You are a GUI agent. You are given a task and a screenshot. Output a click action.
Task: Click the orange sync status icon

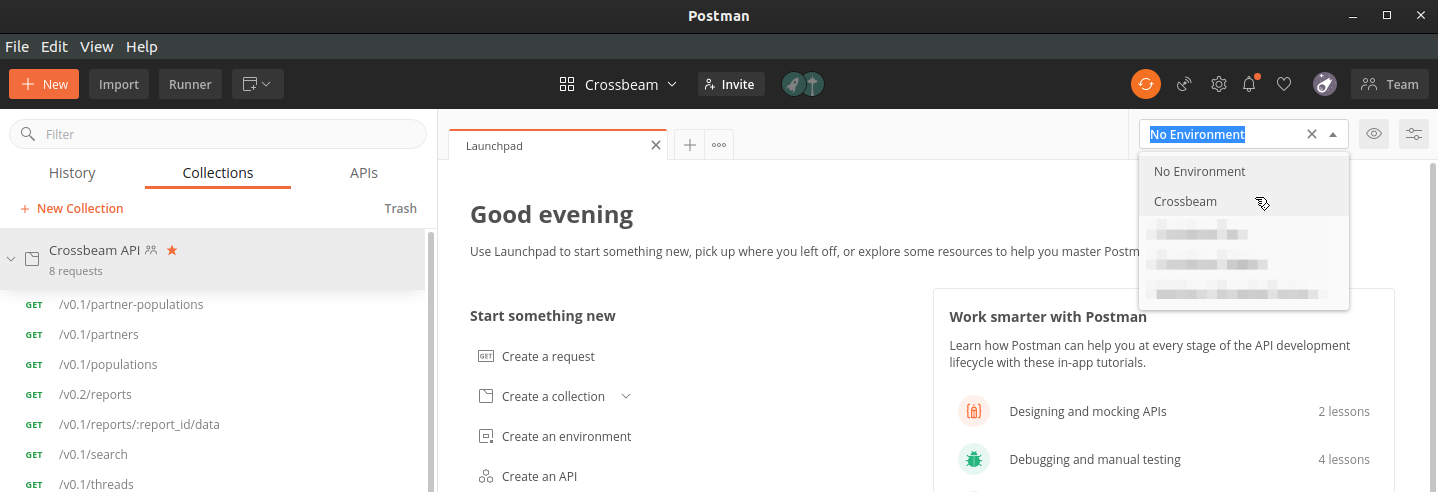[x=1146, y=84]
